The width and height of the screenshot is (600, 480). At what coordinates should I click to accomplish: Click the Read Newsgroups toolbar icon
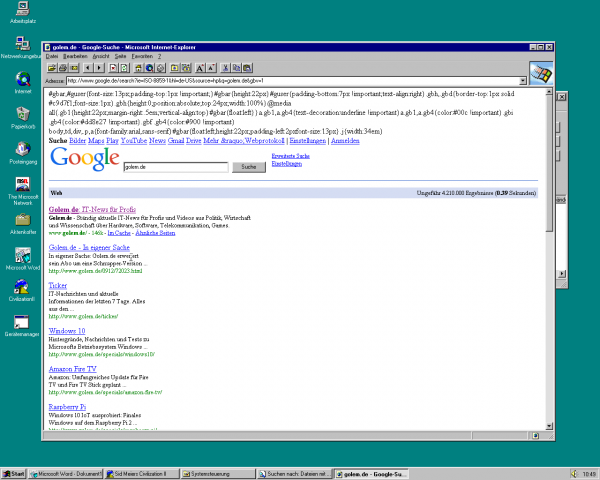click(161, 68)
